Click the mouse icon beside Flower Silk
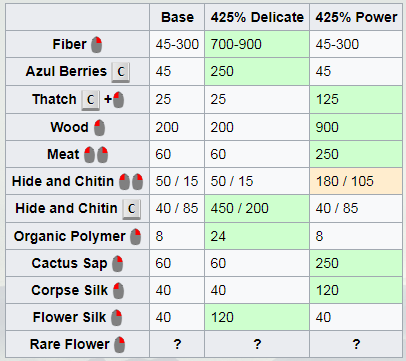Image resolution: width=406 pixels, height=361 pixels. (117, 317)
